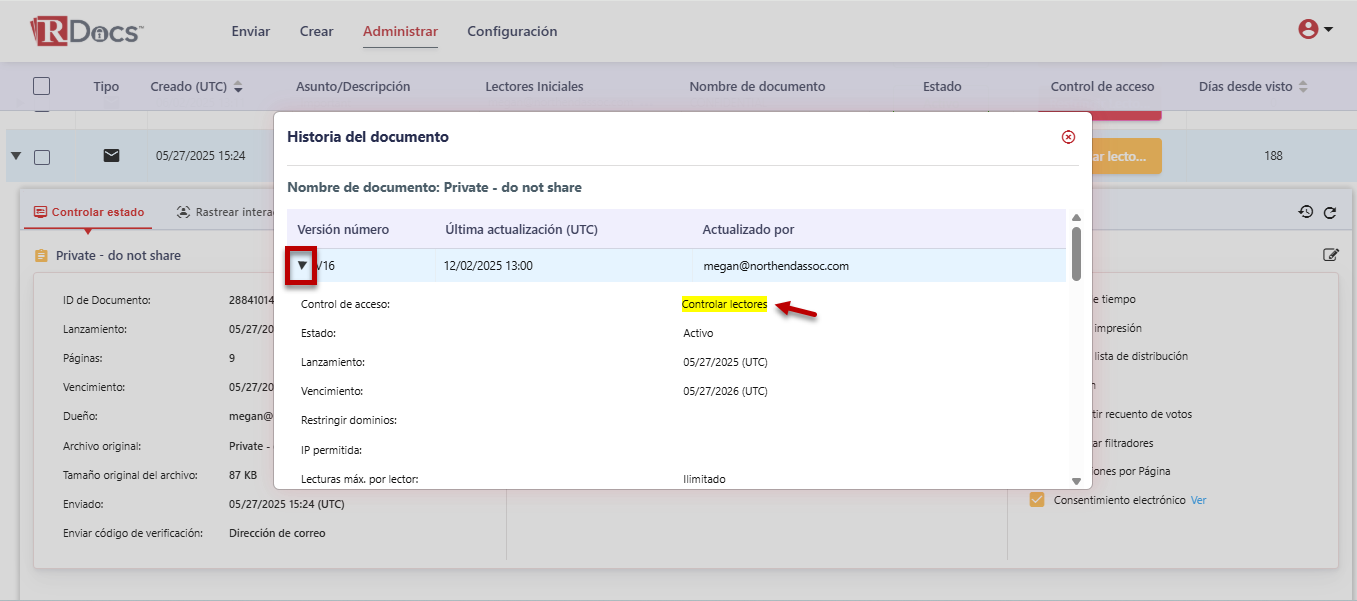Click the refresh arrow icon

pos(1330,212)
